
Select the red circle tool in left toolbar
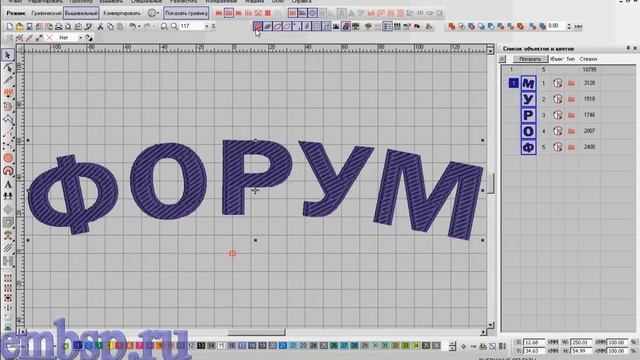tap(8, 158)
